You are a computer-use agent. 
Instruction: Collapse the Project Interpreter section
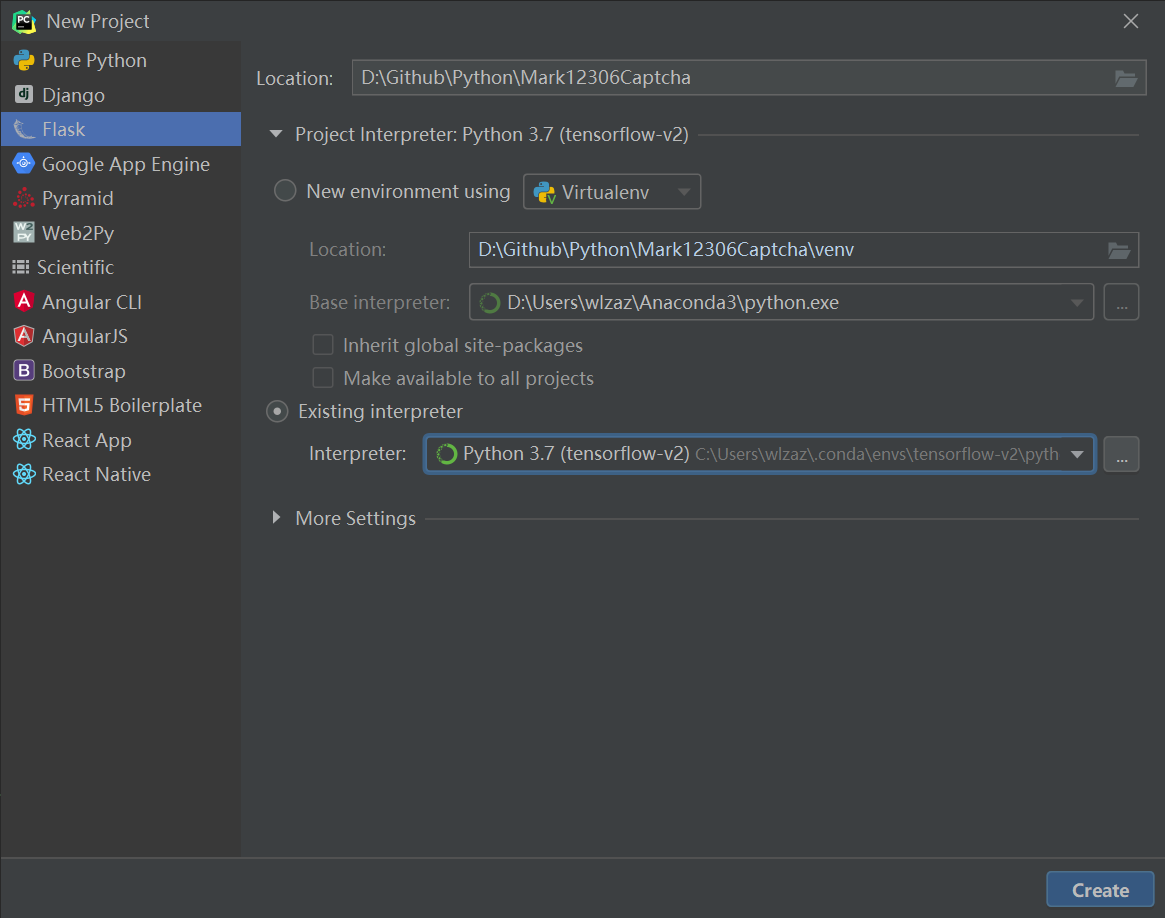[x=276, y=134]
